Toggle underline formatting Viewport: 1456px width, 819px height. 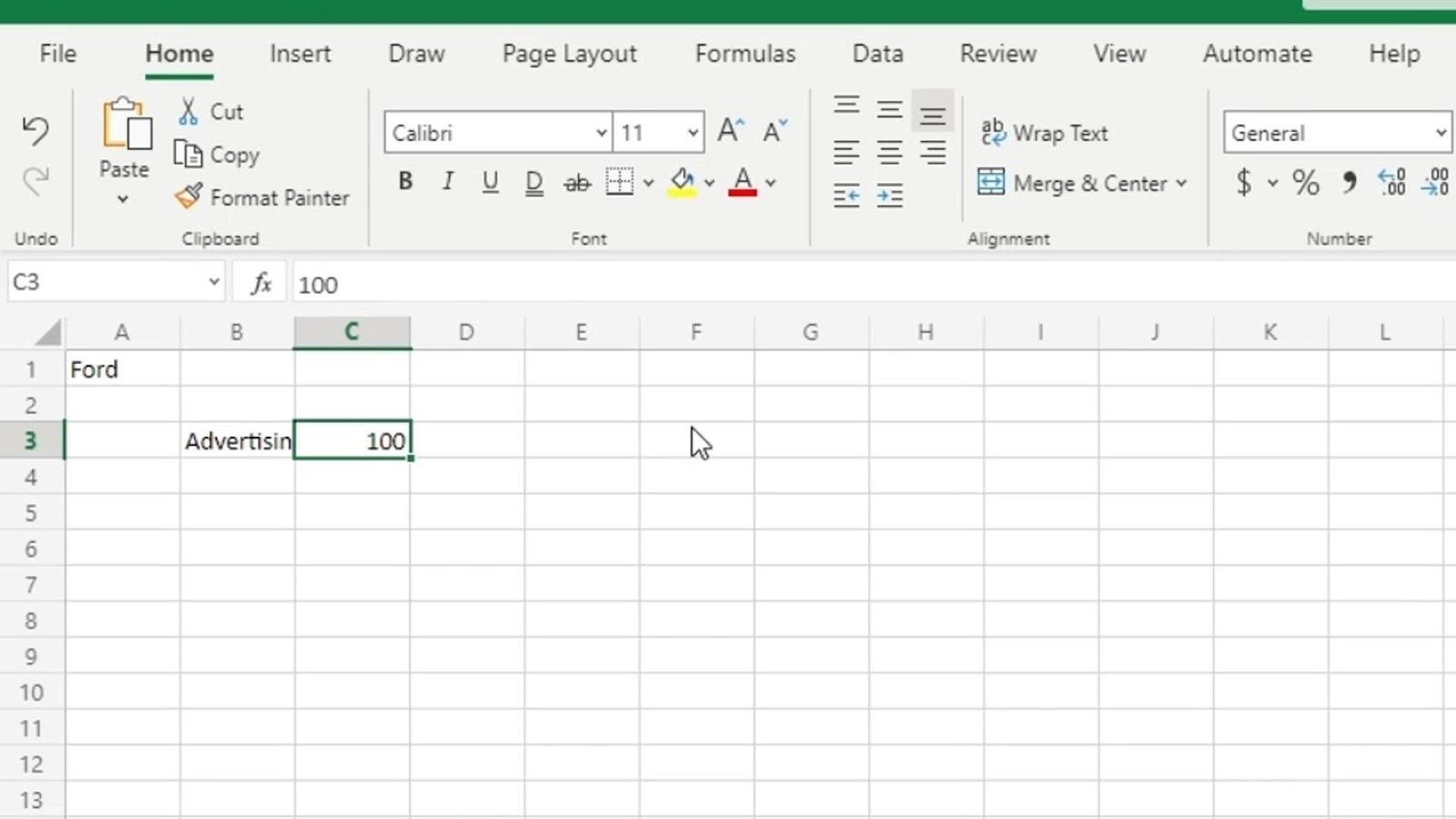point(490,182)
